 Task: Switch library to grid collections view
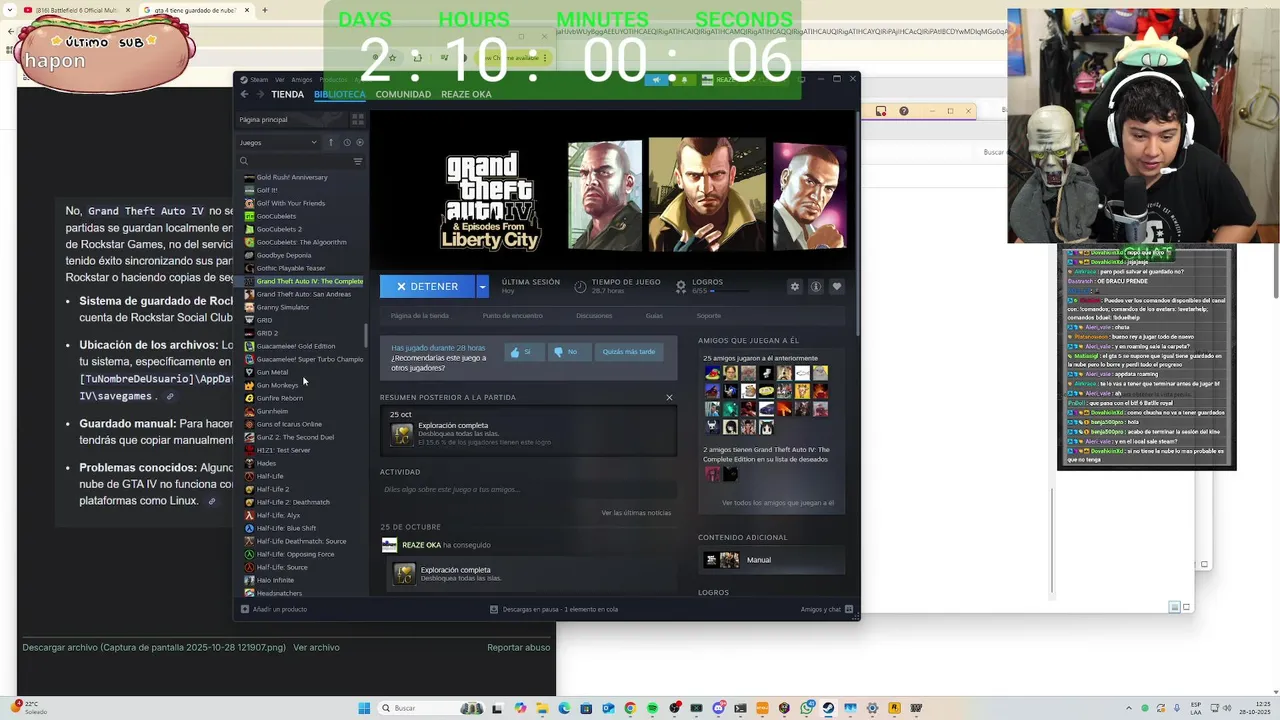coord(358,119)
